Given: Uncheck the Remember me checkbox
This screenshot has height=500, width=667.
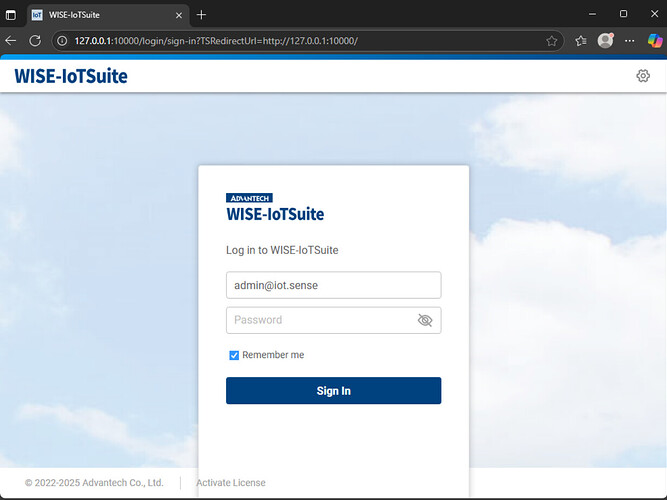Looking at the screenshot, I should point(234,355).
